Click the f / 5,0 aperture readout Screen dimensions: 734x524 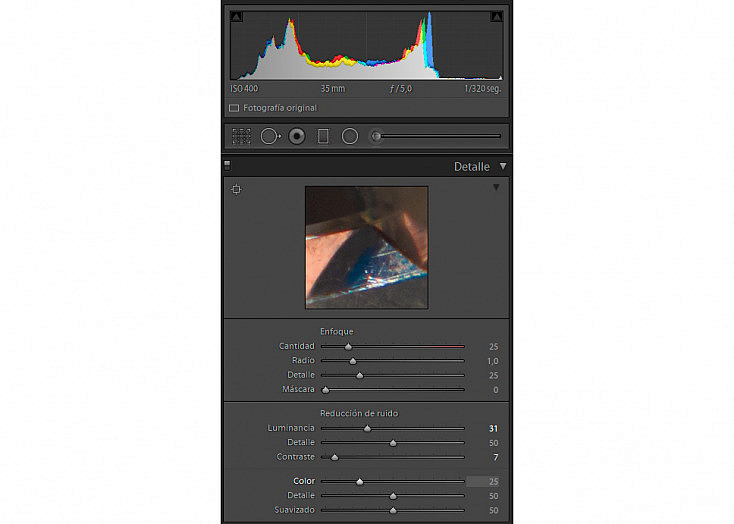coord(401,89)
